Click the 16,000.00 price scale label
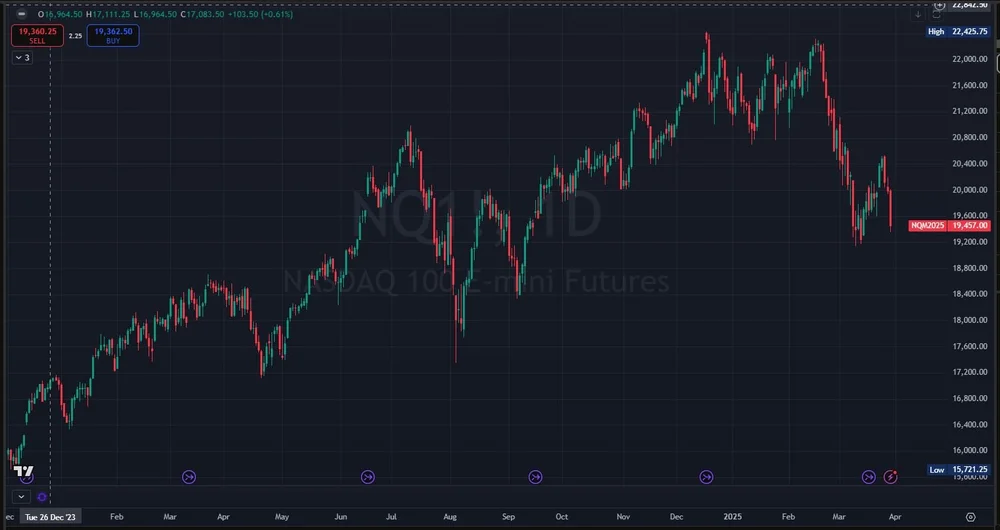The height and width of the screenshot is (530, 1000). pos(969,450)
